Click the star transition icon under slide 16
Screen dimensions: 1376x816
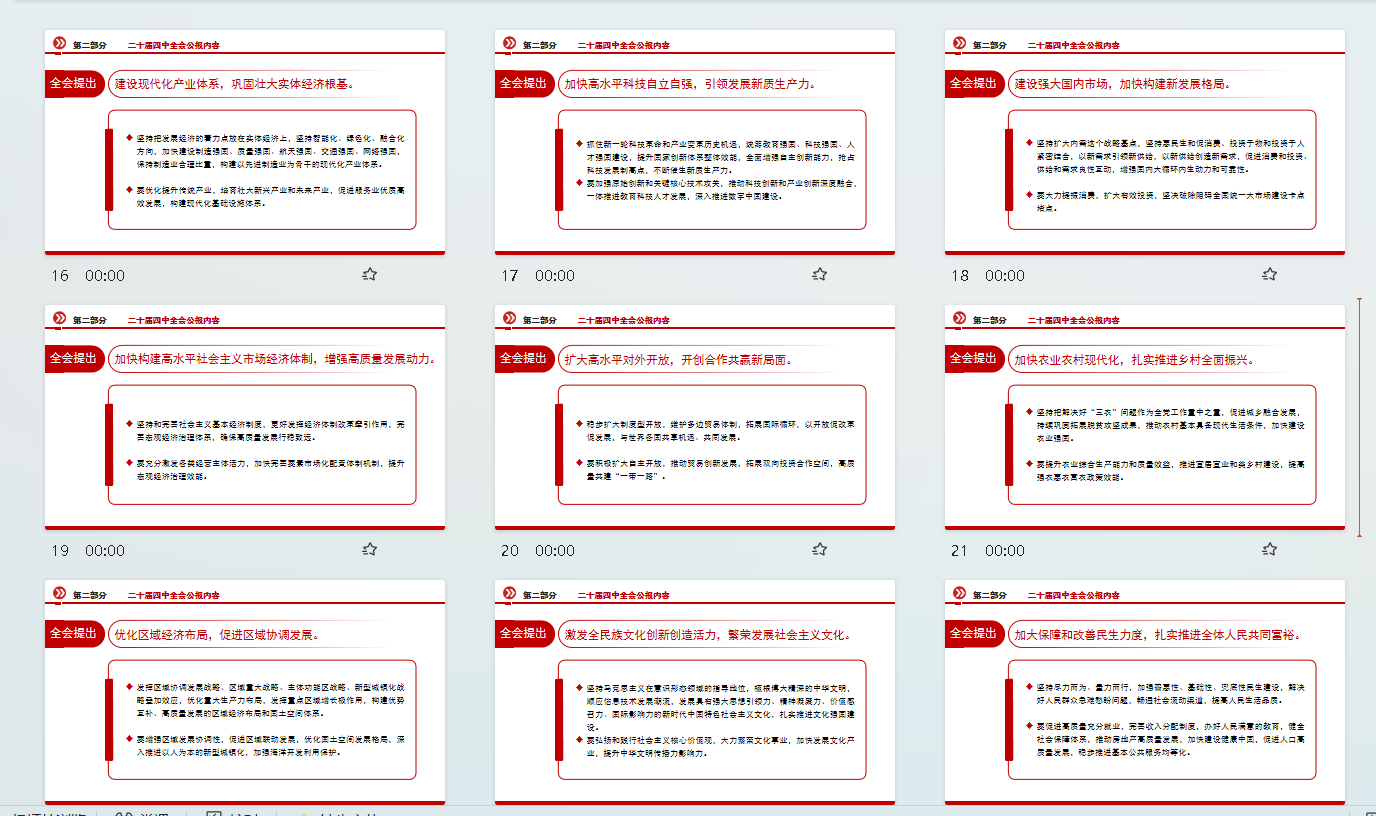[x=369, y=274]
